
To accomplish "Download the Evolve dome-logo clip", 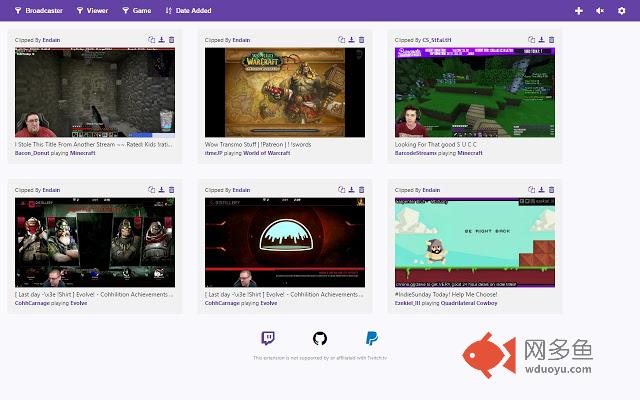I will coord(351,189).
